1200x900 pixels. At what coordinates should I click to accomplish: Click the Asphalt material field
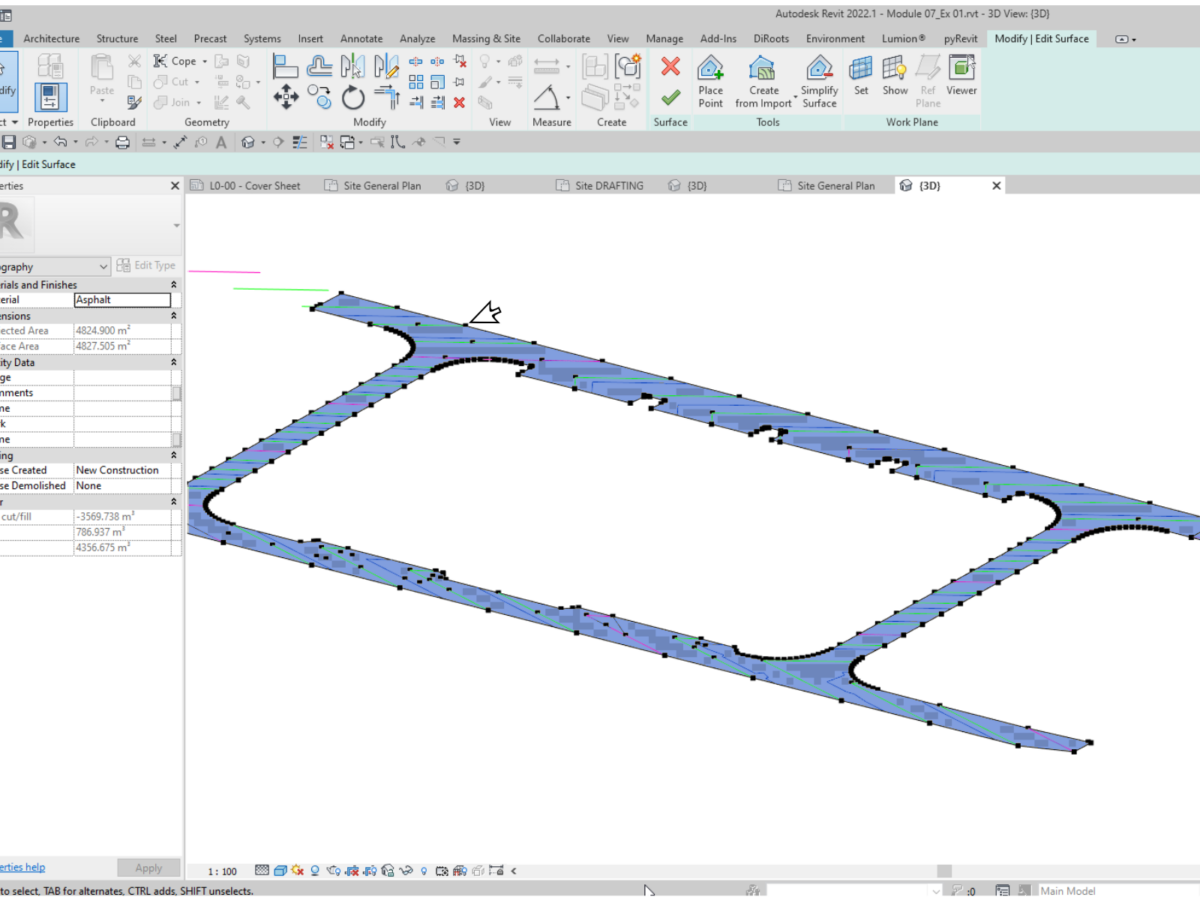(x=122, y=300)
